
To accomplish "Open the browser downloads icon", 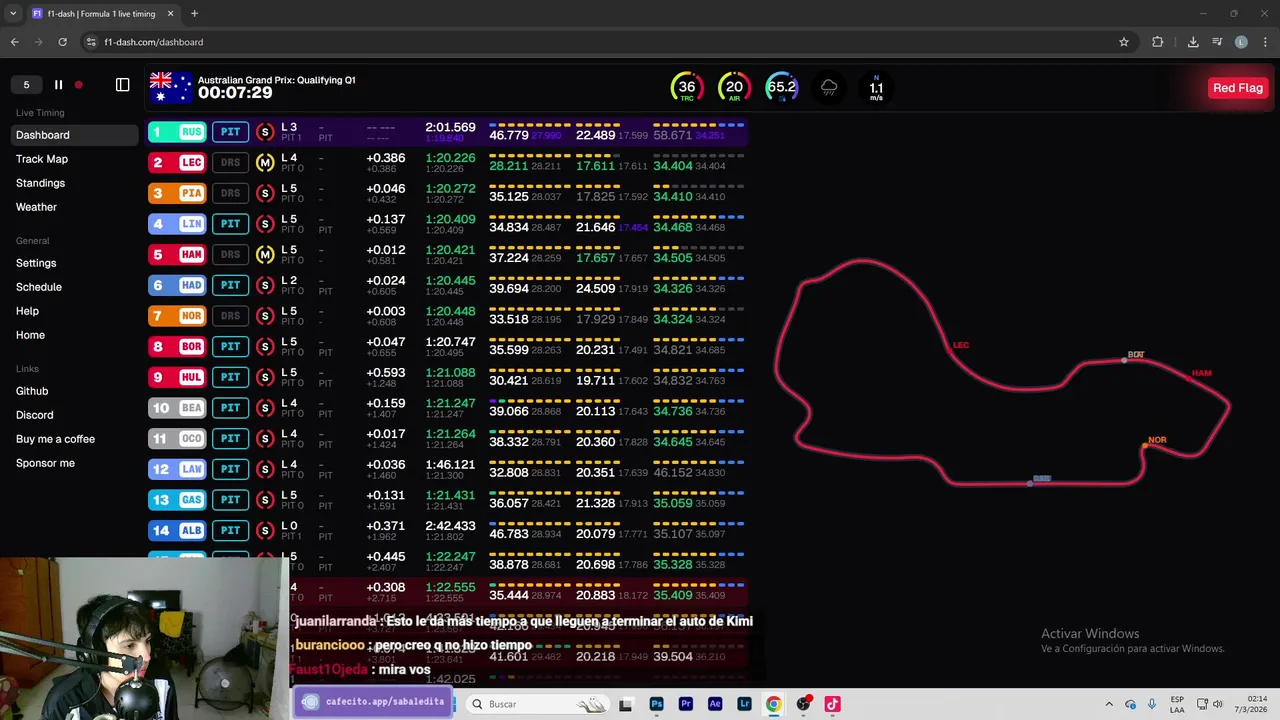I will (x=1193, y=42).
